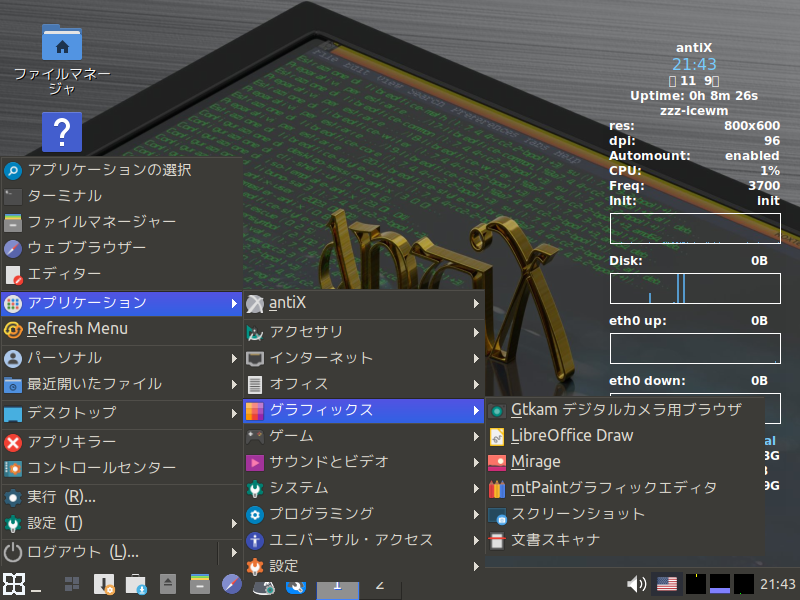Open the 実行 (R)... run dialog
This screenshot has width=800, height=600.
click(x=121, y=497)
